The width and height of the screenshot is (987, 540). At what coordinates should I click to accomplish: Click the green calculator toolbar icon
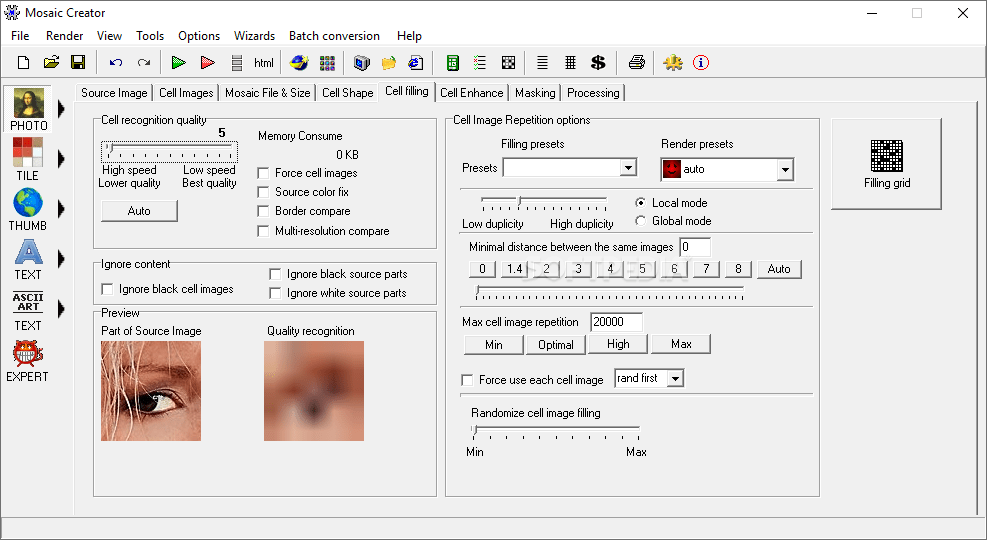point(452,62)
